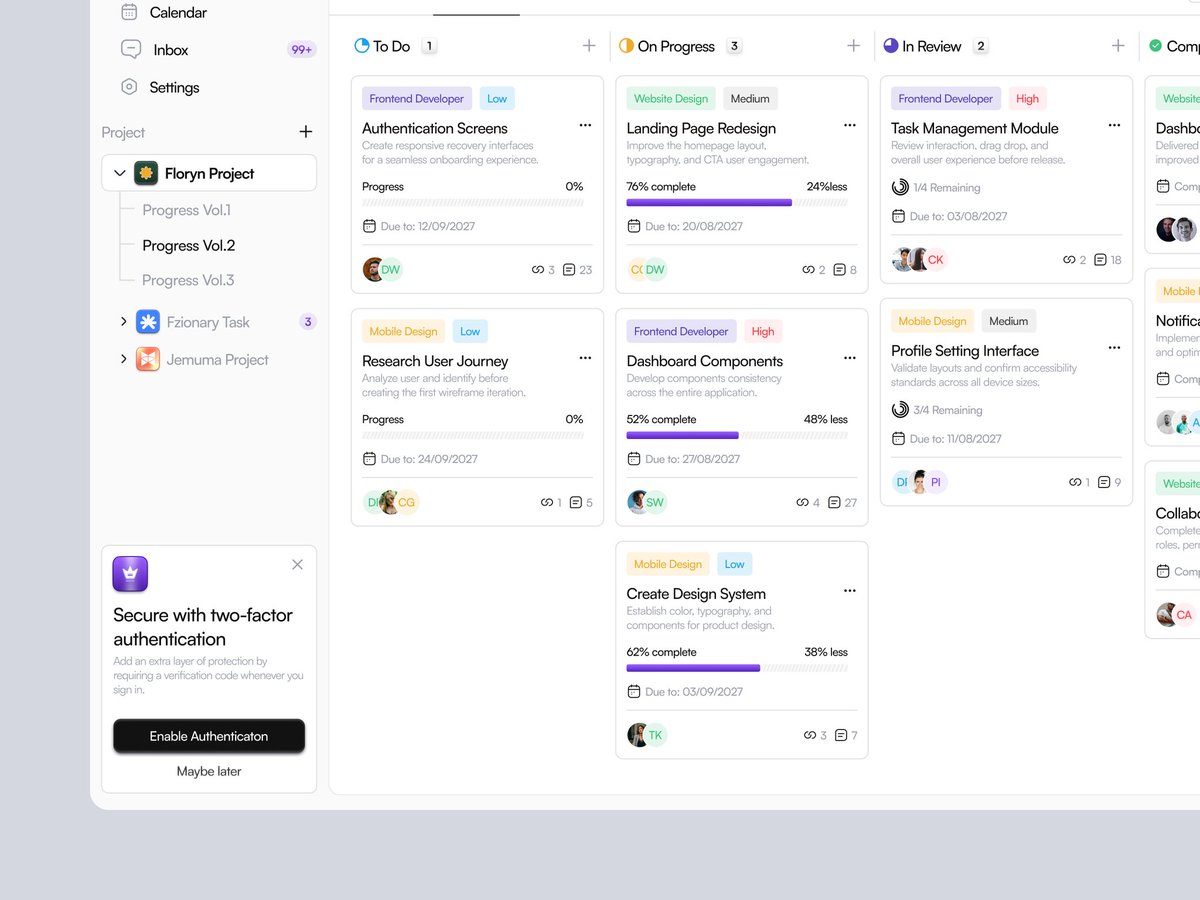Open the Calendar icon in sidebar

click(x=129, y=12)
